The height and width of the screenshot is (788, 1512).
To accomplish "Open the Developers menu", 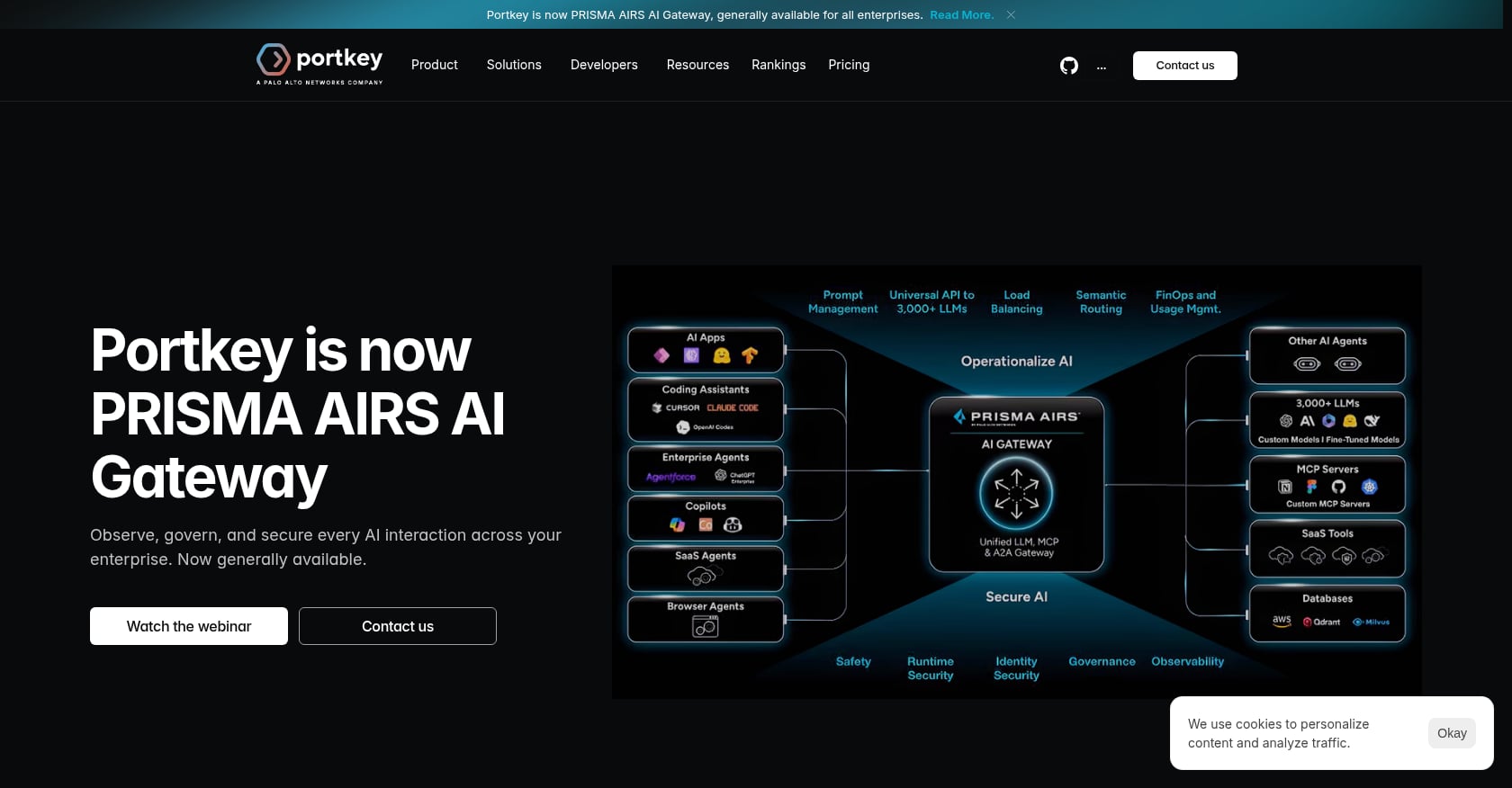I will click(x=604, y=65).
